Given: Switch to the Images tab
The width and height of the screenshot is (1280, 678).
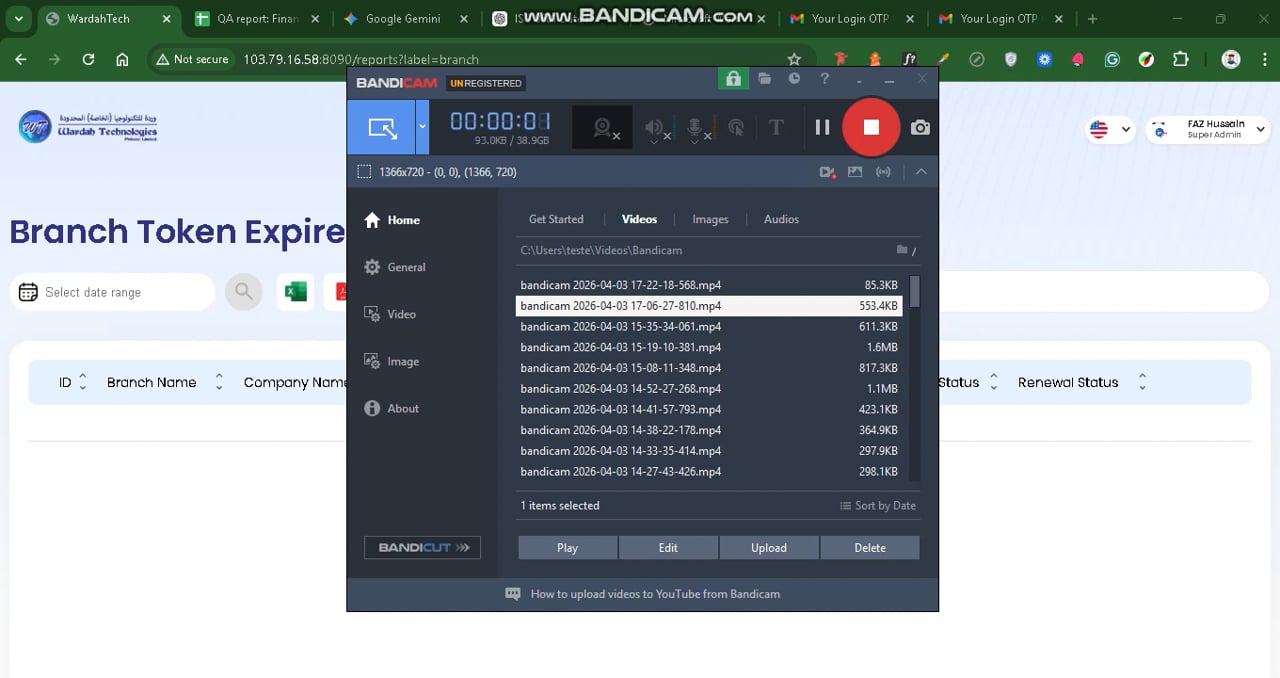Looking at the screenshot, I should (710, 219).
